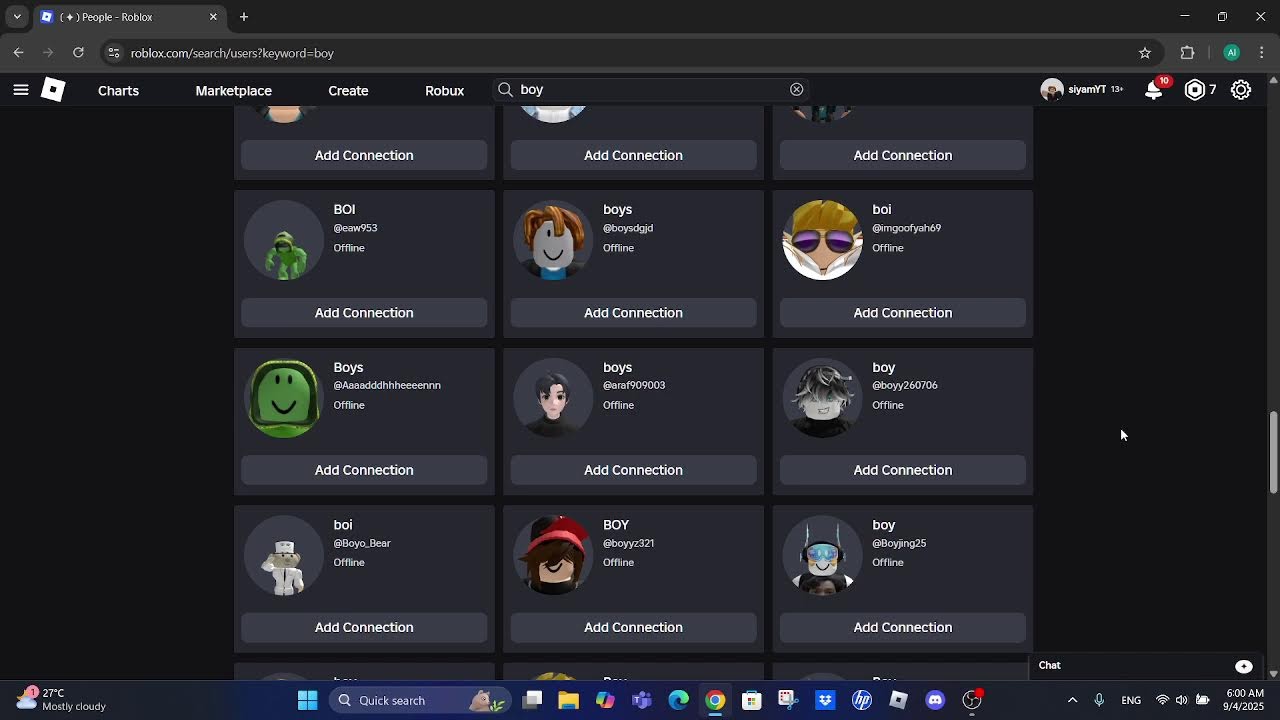
Task: Open the Chrome profile avatar
Action: click(1232, 53)
